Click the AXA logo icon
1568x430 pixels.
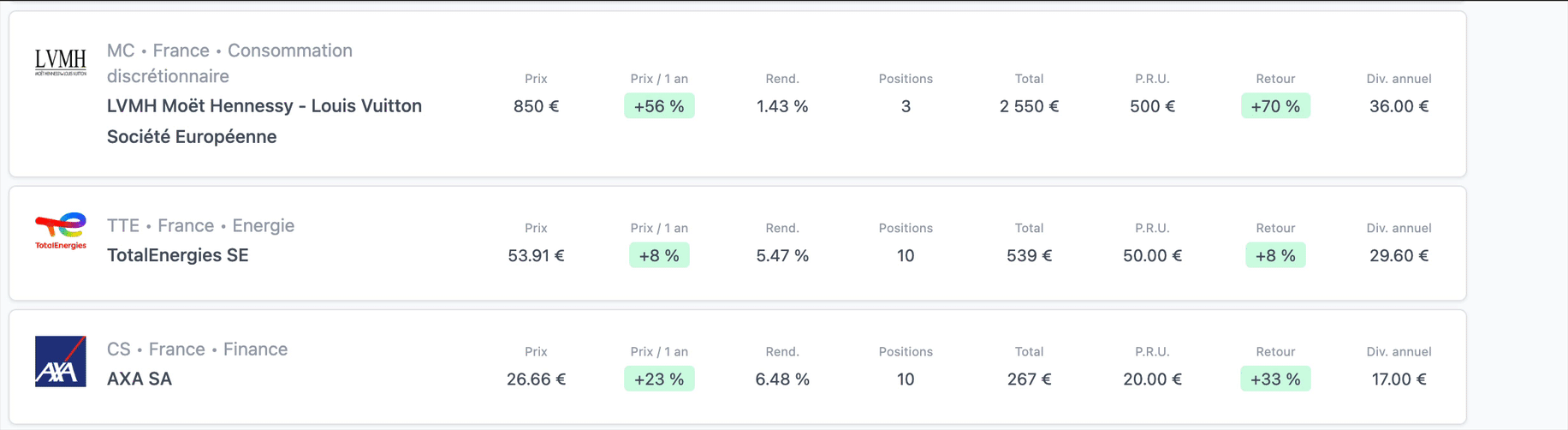coord(60,361)
